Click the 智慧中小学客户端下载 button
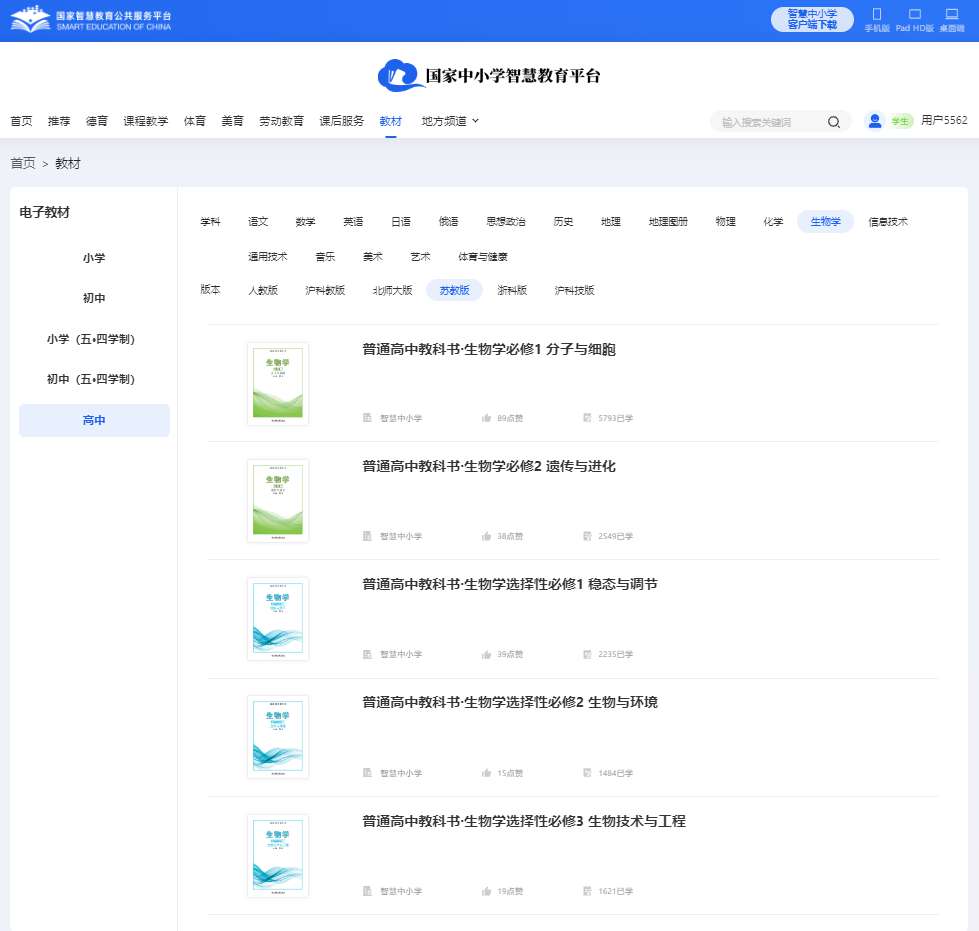The width and height of the screenshot is (979, 931). 811,18
